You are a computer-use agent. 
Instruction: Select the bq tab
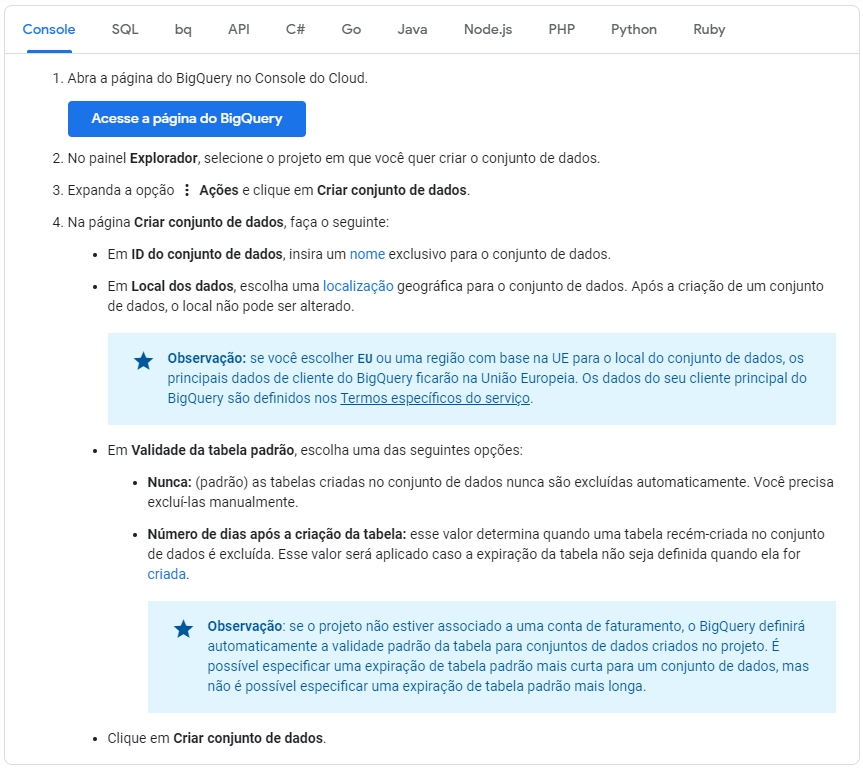coord(183,30)
